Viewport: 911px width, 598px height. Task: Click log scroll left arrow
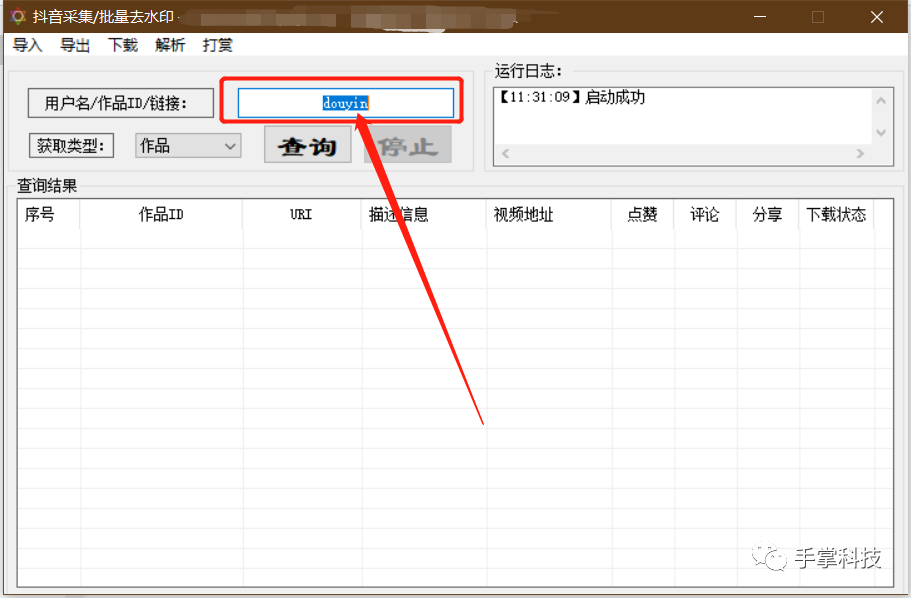(505, 153)
